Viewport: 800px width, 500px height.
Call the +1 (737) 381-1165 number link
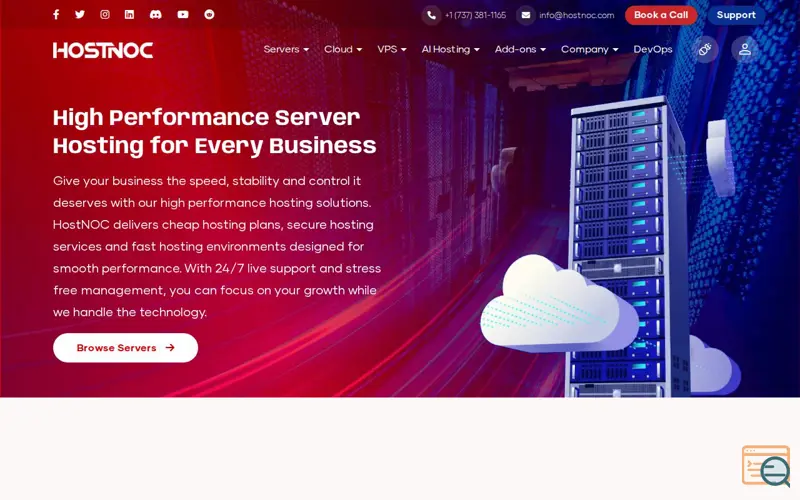pyautogui.click(x=476, y=15)
